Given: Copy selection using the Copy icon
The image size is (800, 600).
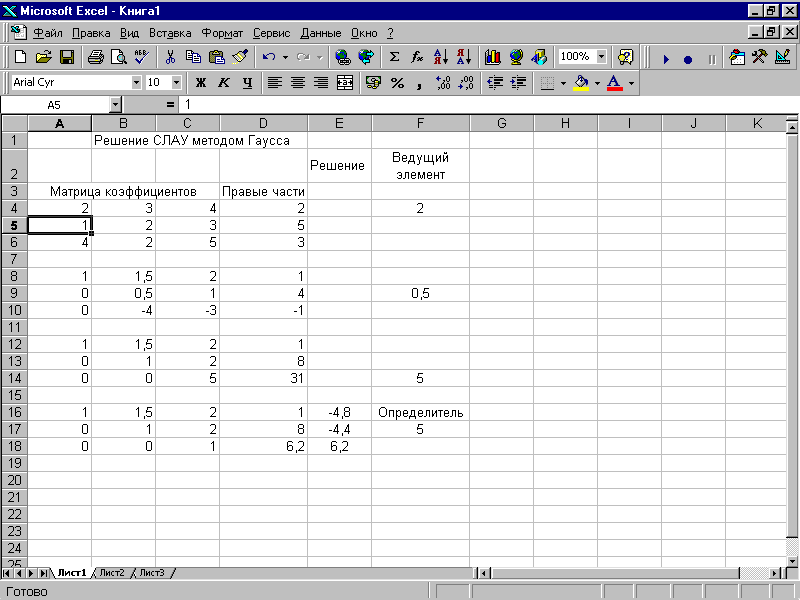Looking at the screenshot, I should point(193,57).
